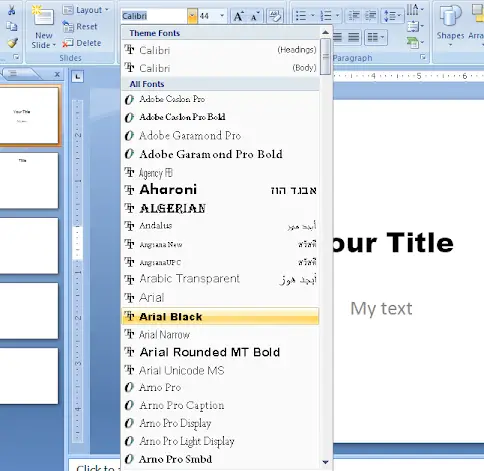Click the Increase List Level icon
This screenshot has height=471, width=484.
point(371,16)
